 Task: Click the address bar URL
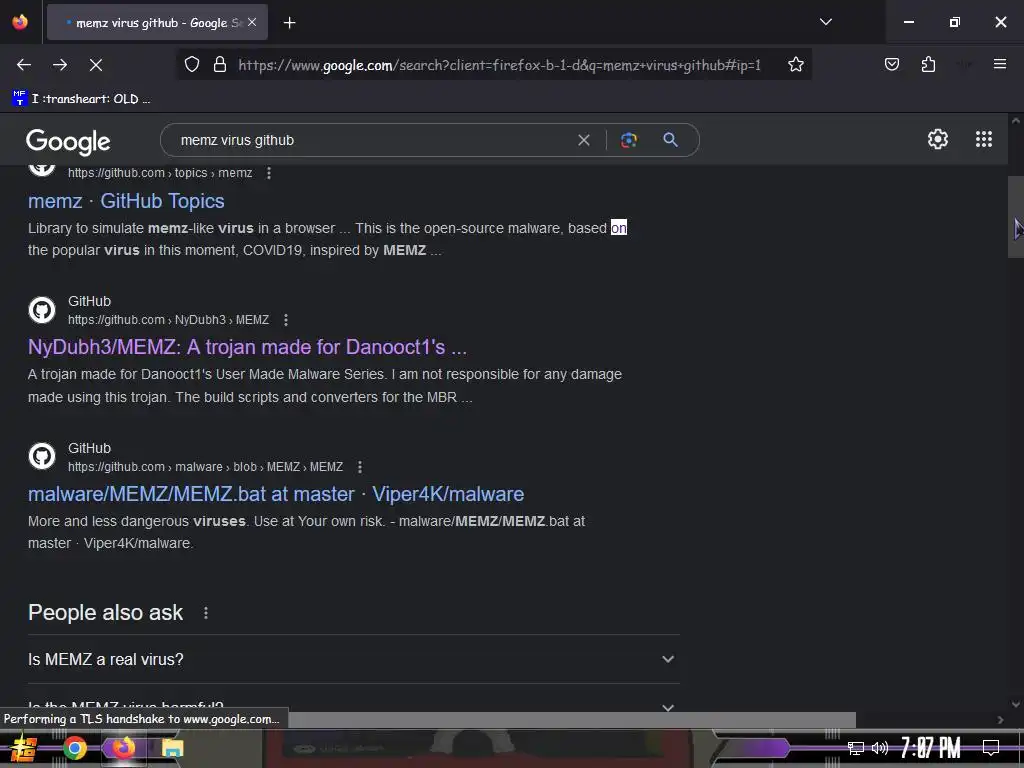click(499, 65)
